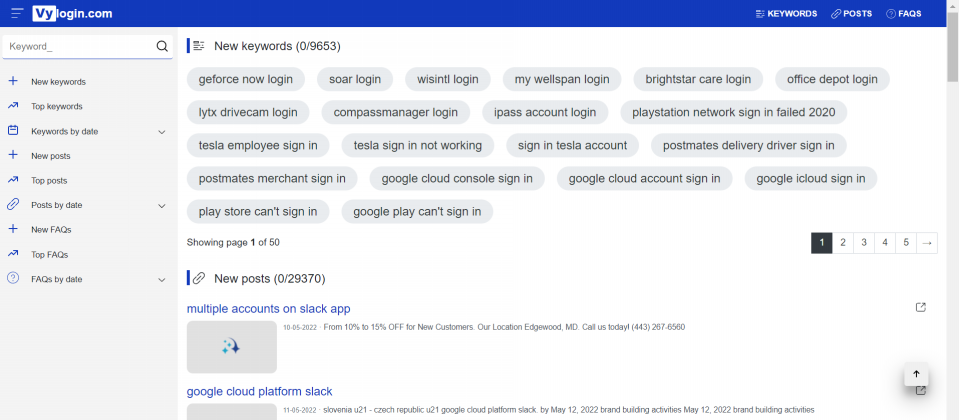Expand Posts by date chevron
Screen dimensions: 959x420
(162, 206)
